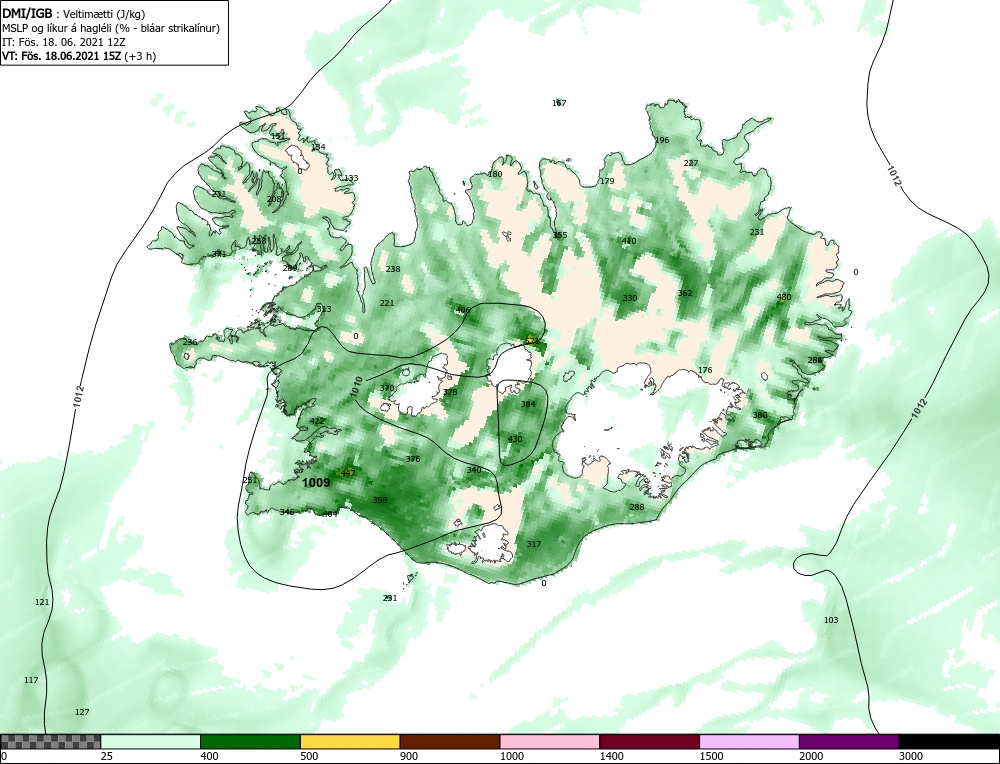The height and width of the screenshot is (764, 1000).
Task: Click the 103 value over the sea
Action: (x=831, y=621)
